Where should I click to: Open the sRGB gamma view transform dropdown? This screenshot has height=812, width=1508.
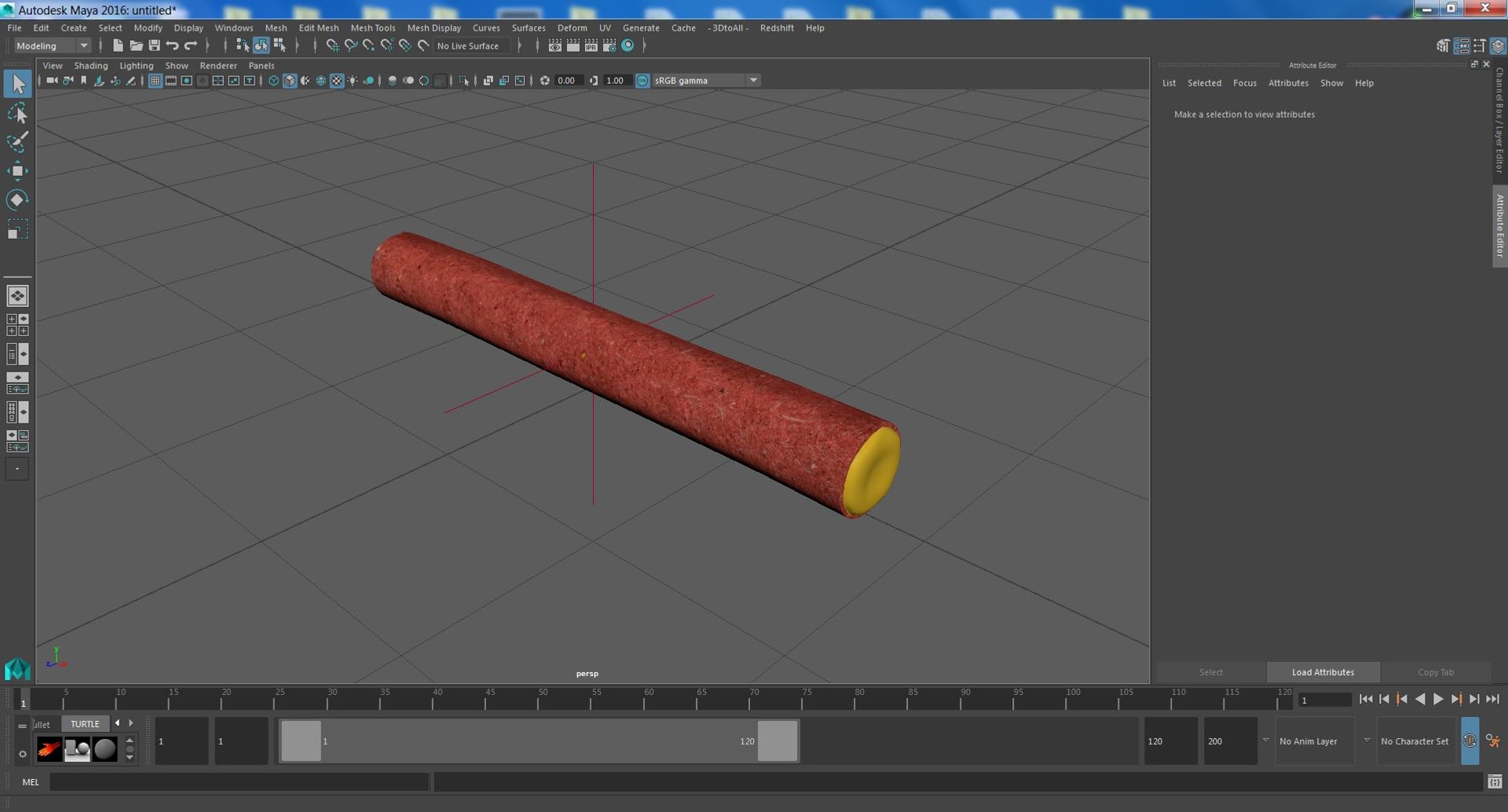[706, 80]
